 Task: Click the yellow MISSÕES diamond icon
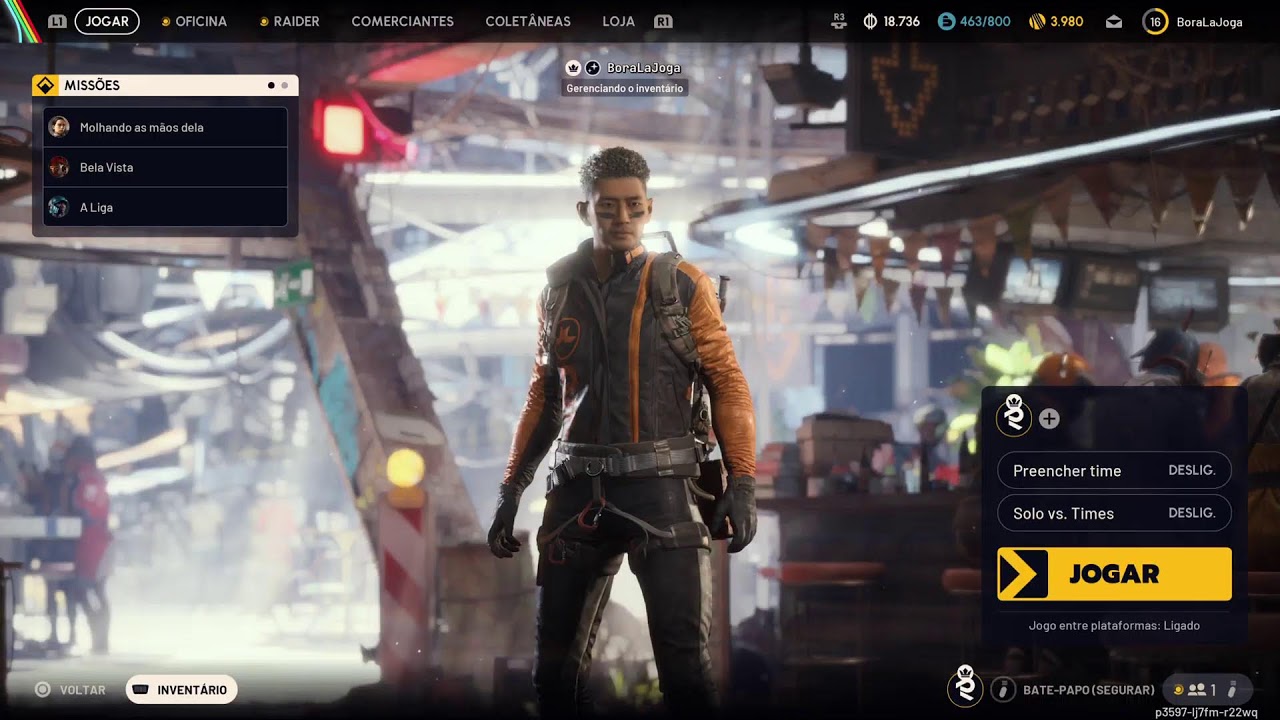point(44,85)
